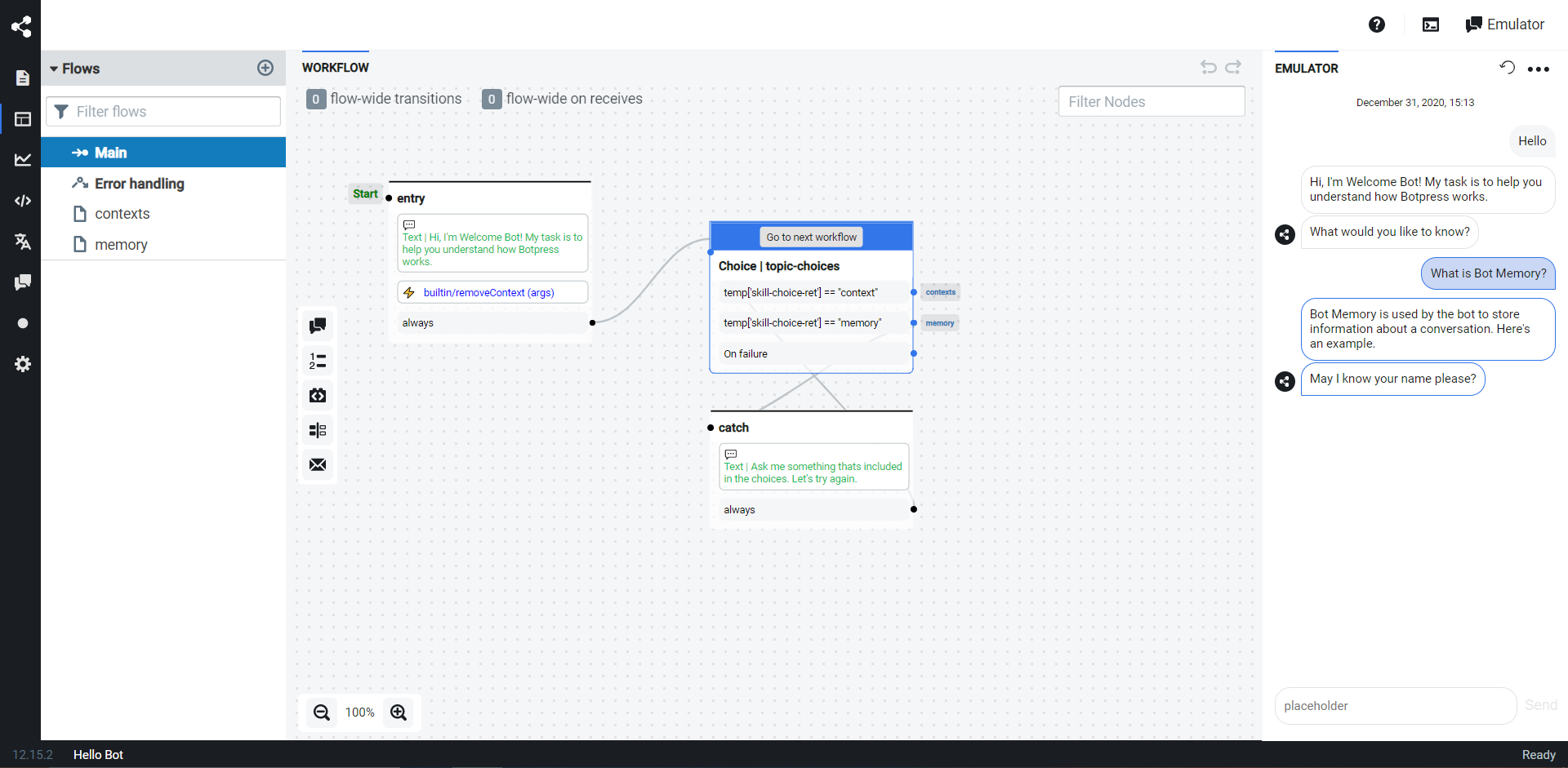Select the memory flow in the Flows list

coord(121,244)
